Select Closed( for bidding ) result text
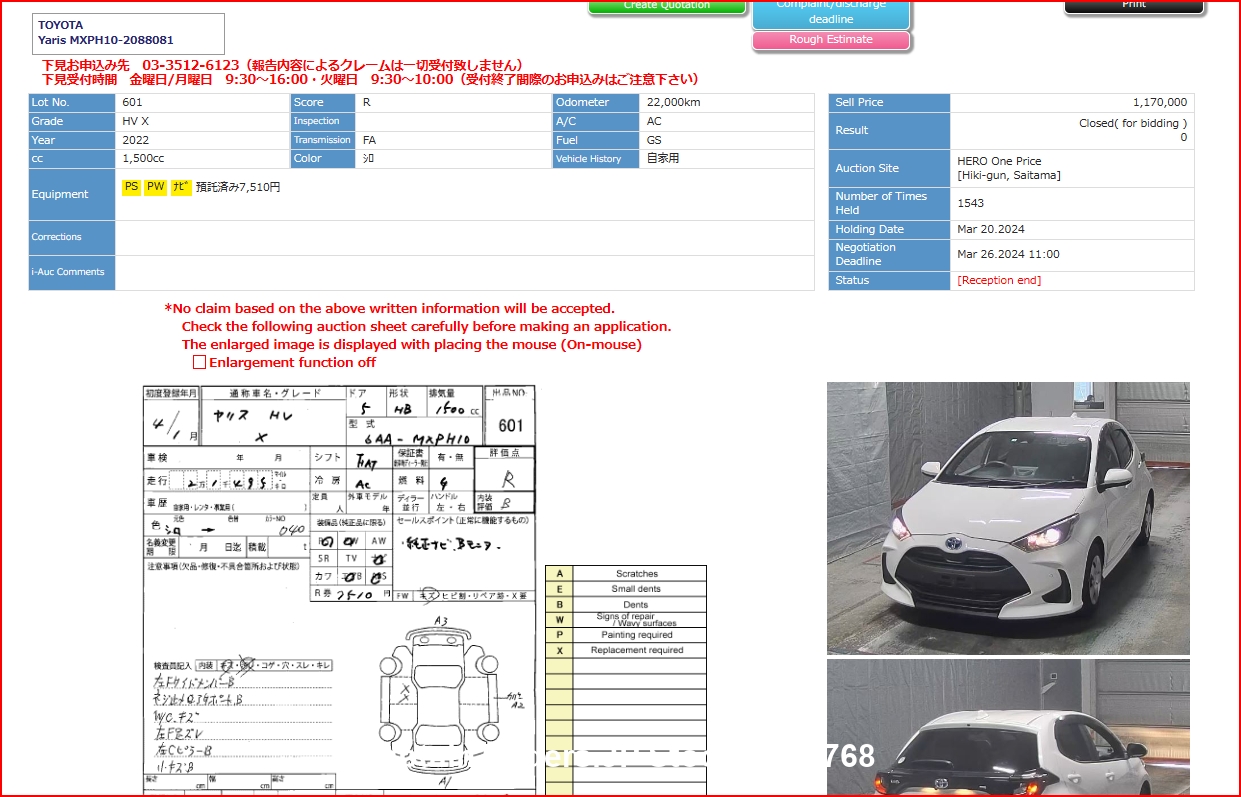1241x797 pixels. click(x=1133, y=124)
